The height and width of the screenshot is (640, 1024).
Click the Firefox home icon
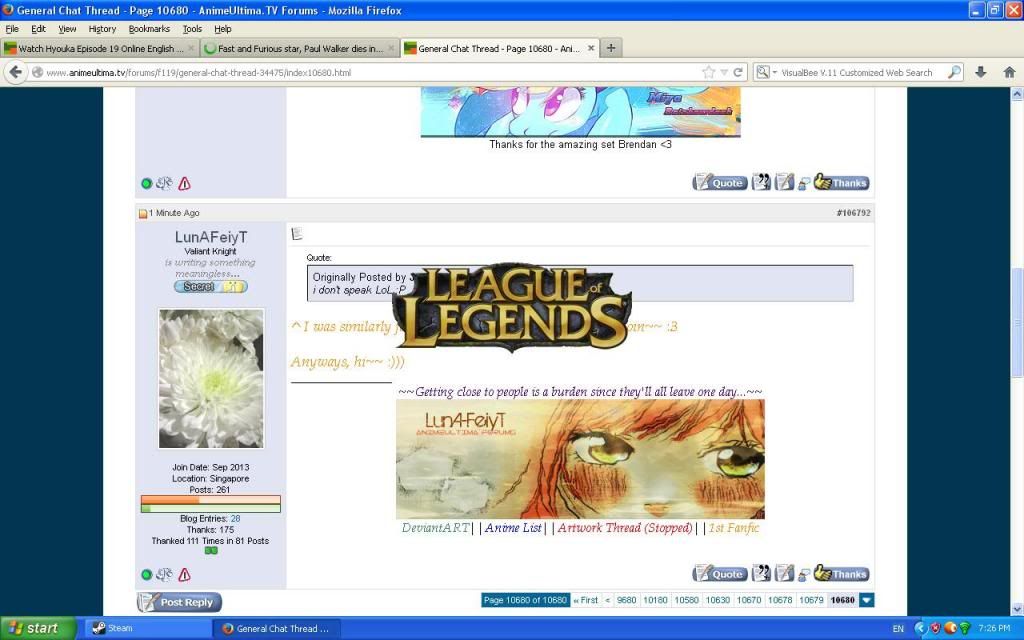1008,72
